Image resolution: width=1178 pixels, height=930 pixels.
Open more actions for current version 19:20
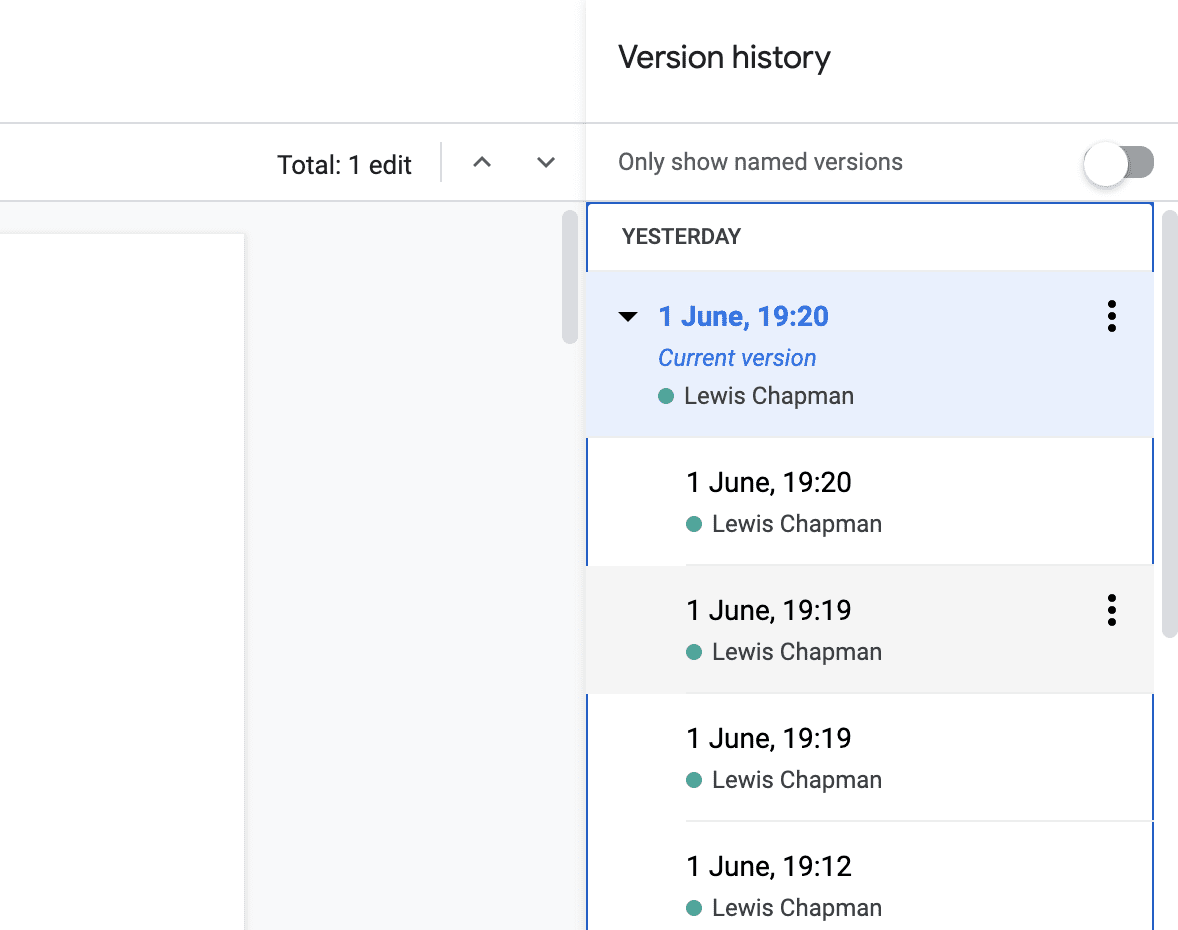1111,316
